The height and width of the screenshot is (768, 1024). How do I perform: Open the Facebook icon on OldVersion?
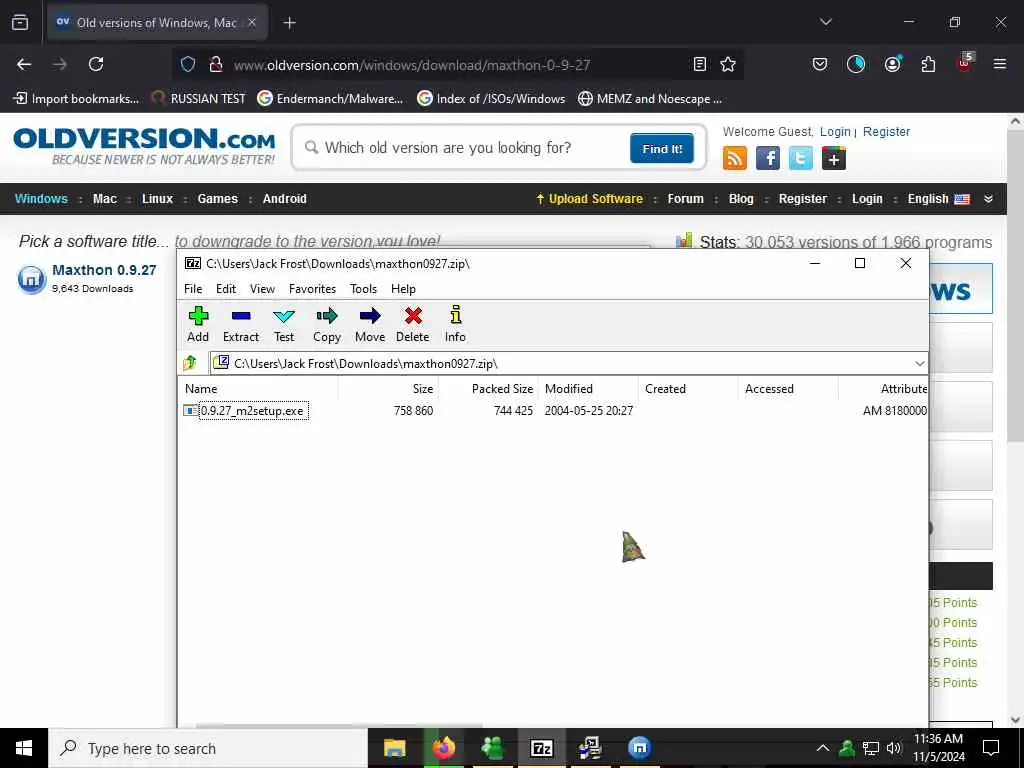(x=767, y=159)
